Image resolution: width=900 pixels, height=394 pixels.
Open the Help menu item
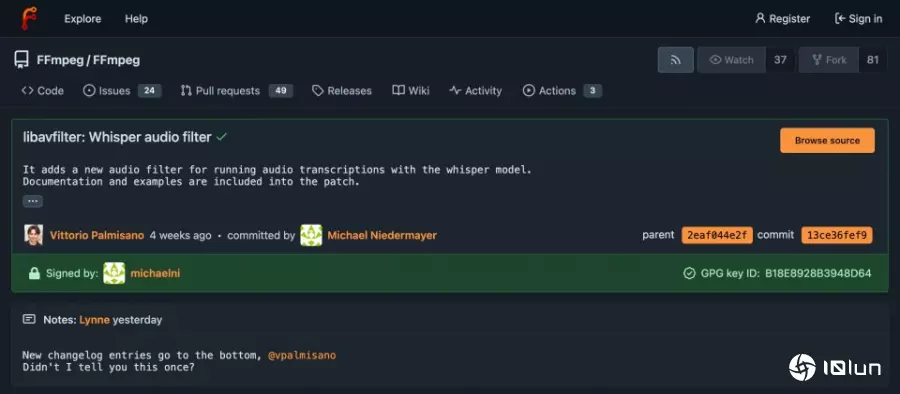pyautogui.click(x=136, y=19)
